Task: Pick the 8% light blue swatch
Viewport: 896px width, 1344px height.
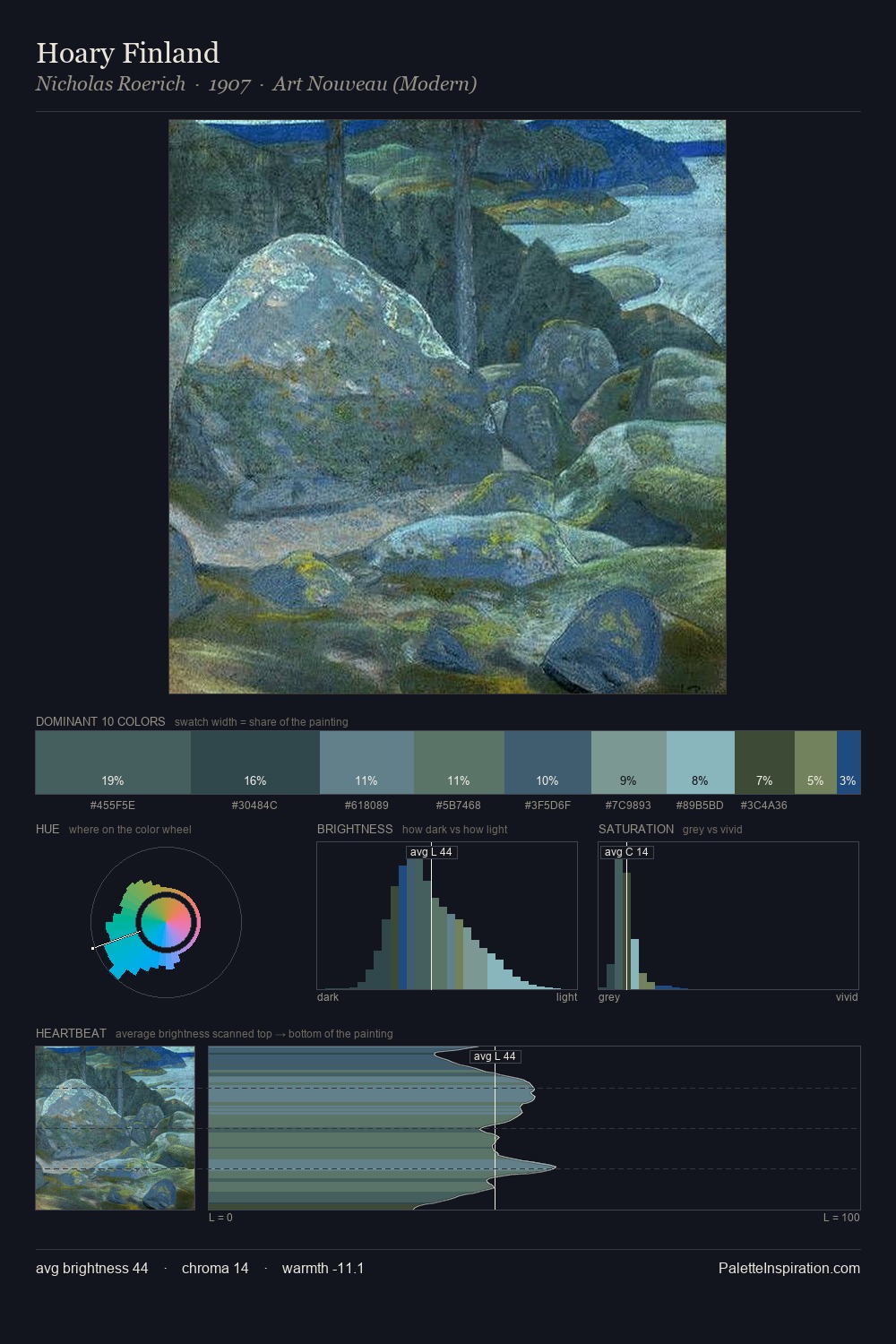Action: [x=701, y=762]
